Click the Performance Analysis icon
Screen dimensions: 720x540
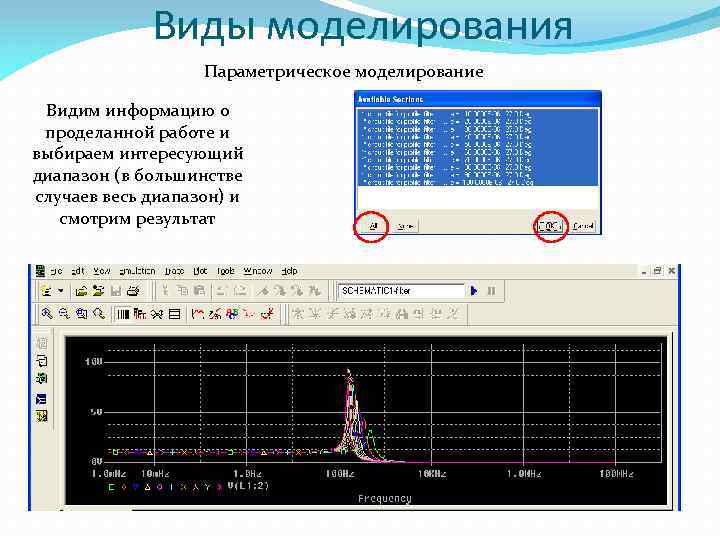click(x=157, y=314)
